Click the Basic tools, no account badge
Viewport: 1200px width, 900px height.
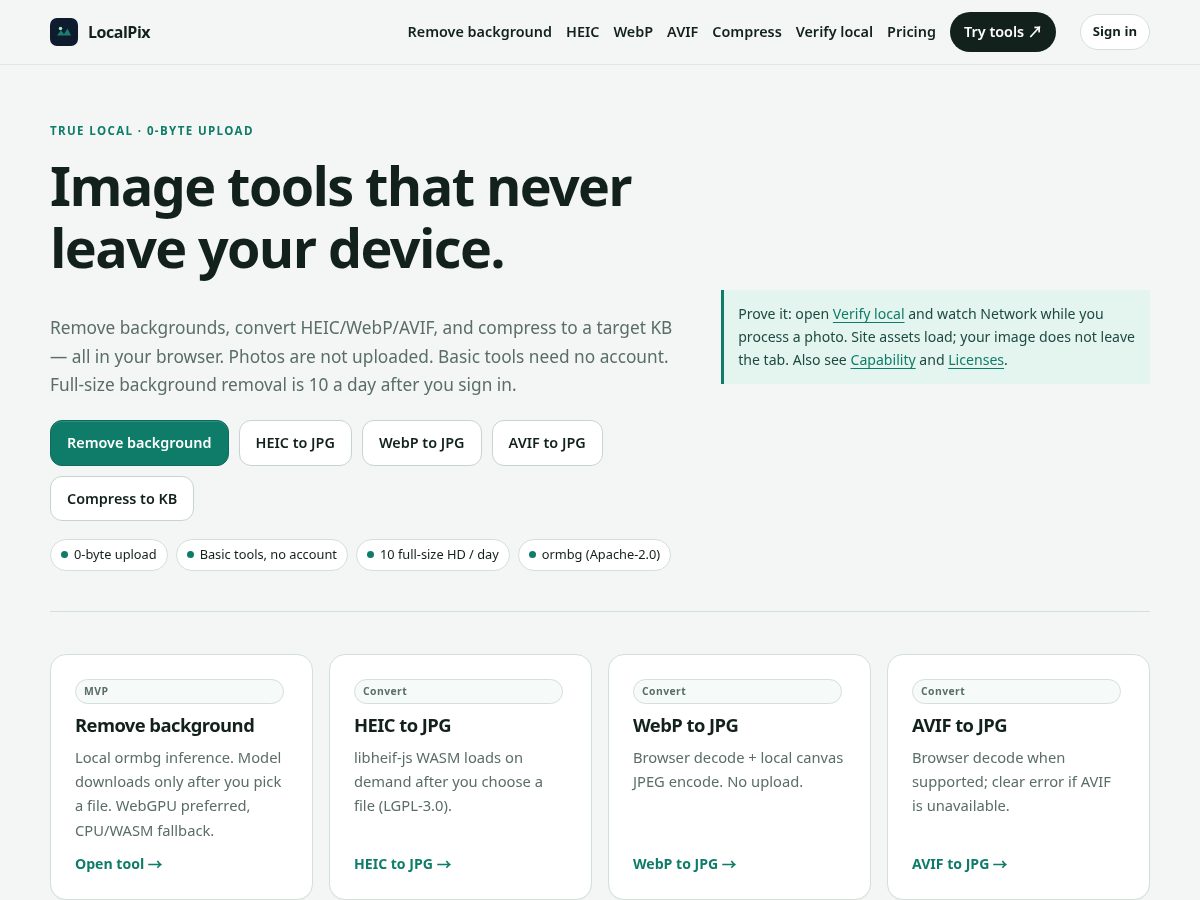click(x=262, y=555)
